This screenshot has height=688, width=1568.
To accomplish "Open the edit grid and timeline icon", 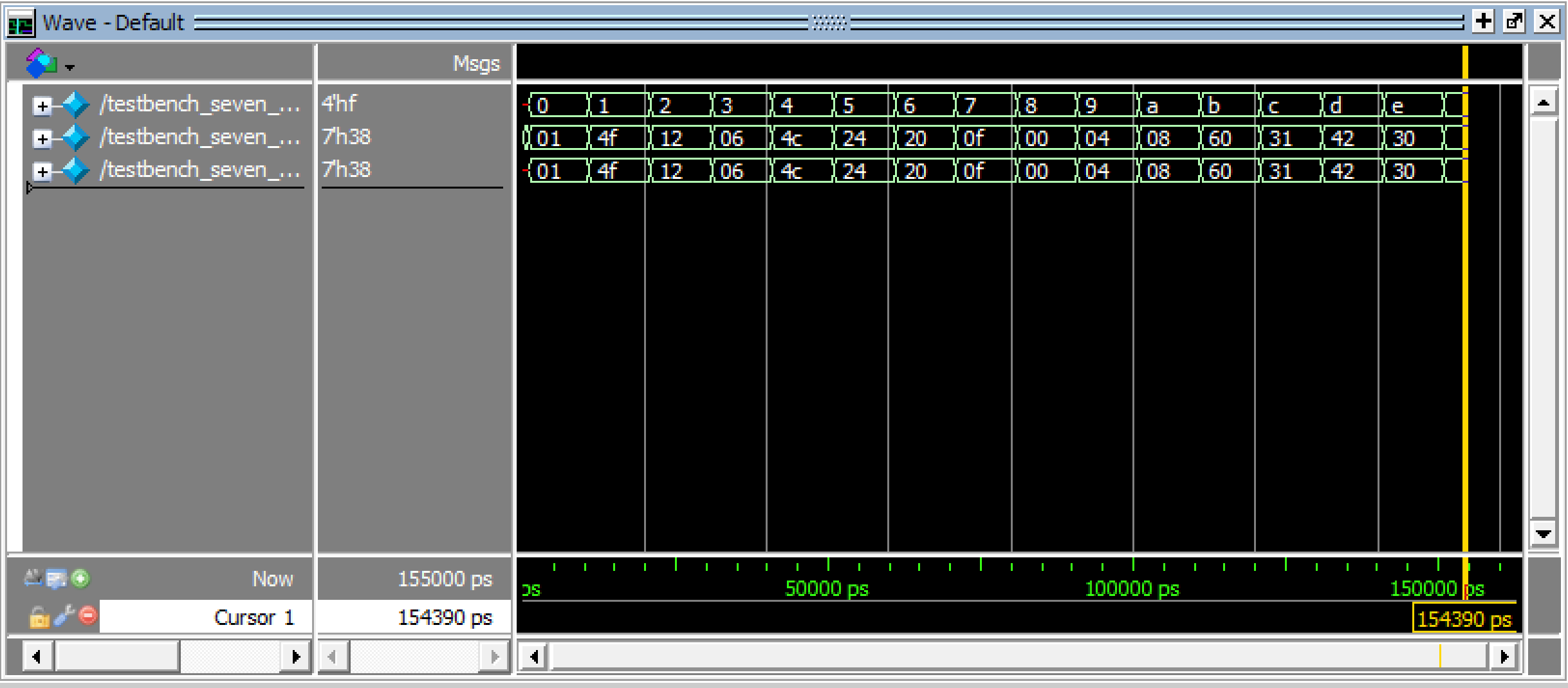I will [57, 579].
